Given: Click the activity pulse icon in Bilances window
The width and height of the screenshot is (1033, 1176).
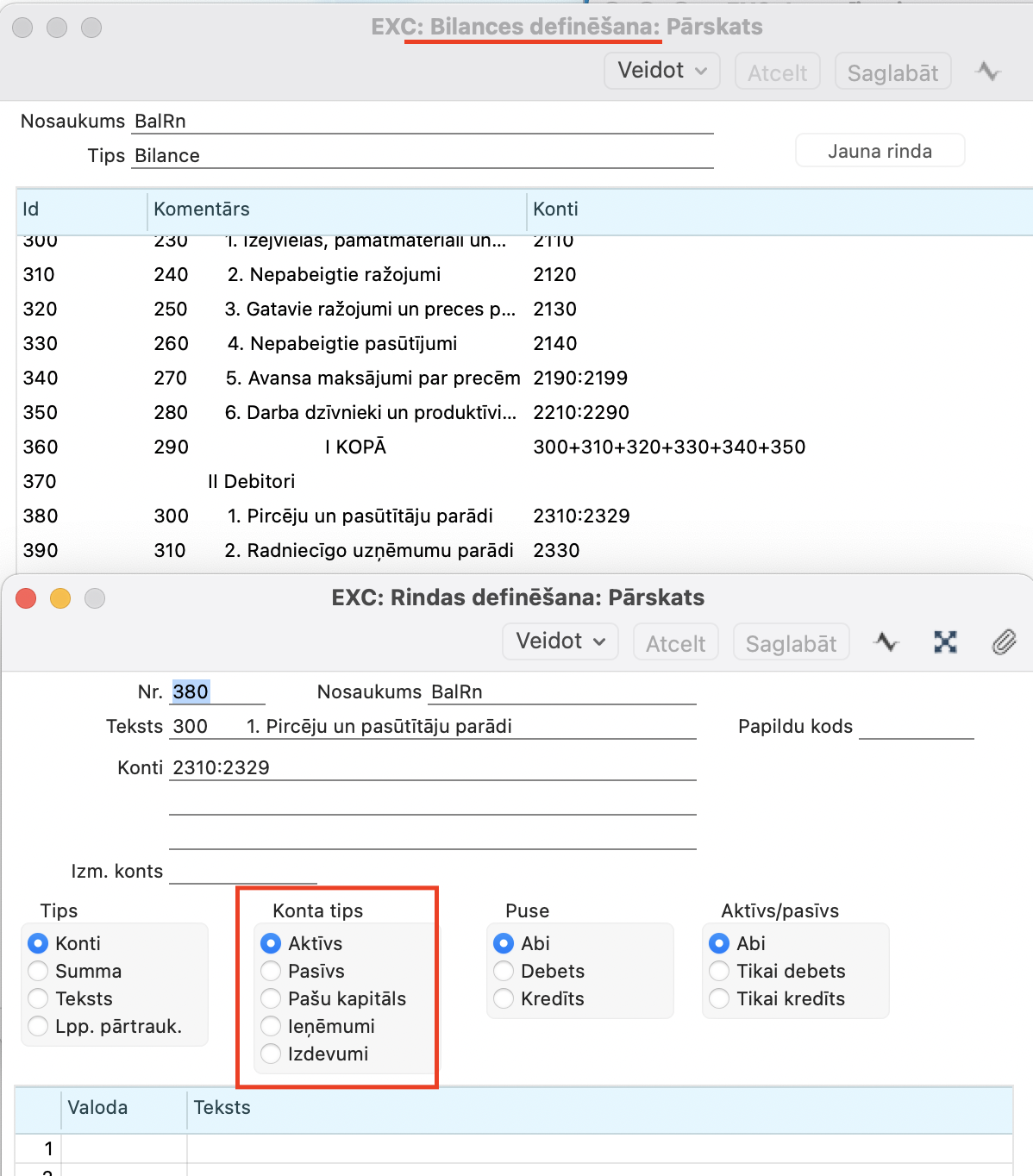Looking at the screenshot, I should [x=988, y=72].
